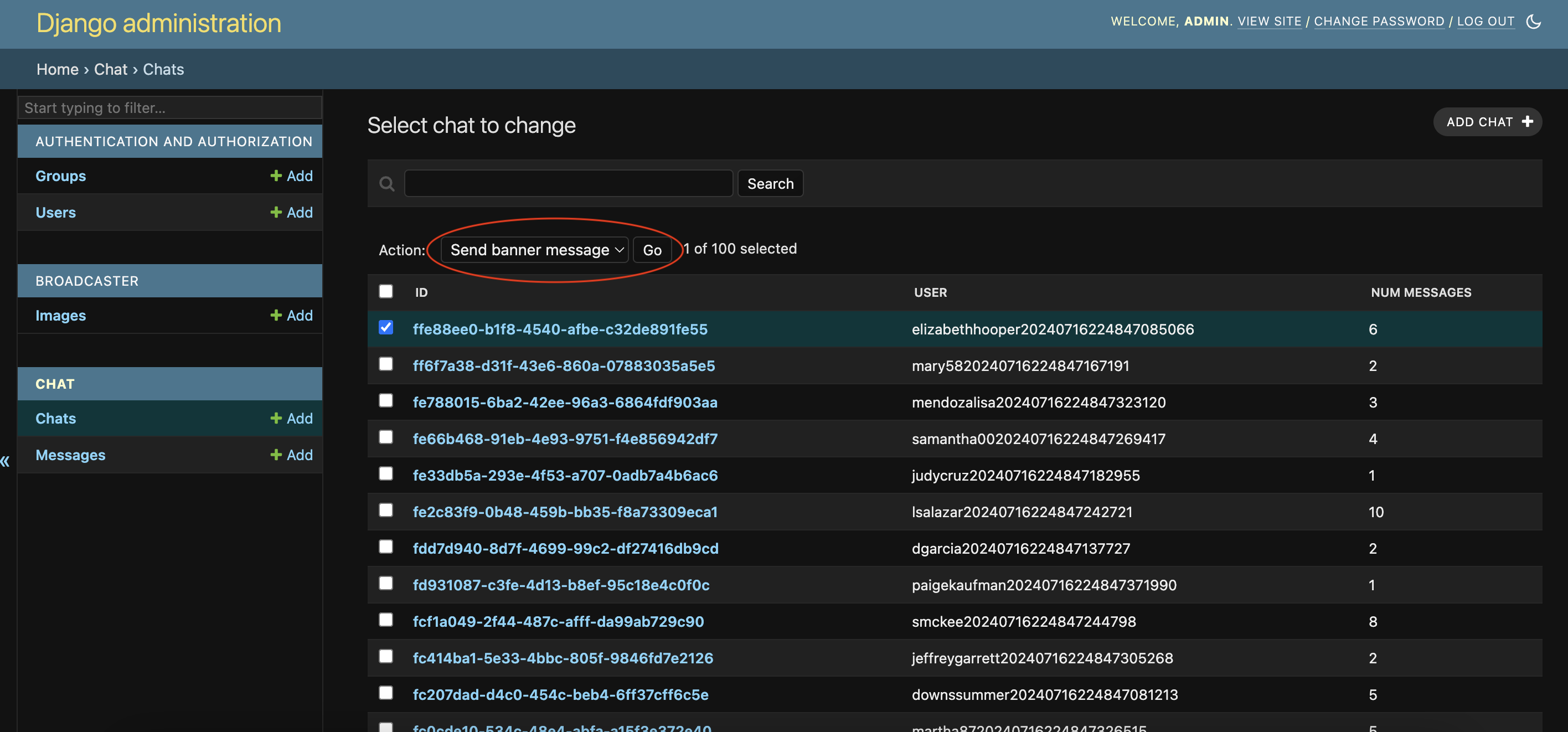The image size is (1568, 732).
Task: Tick the checkbox for mary58 chat row
Action: coord(385,364)
